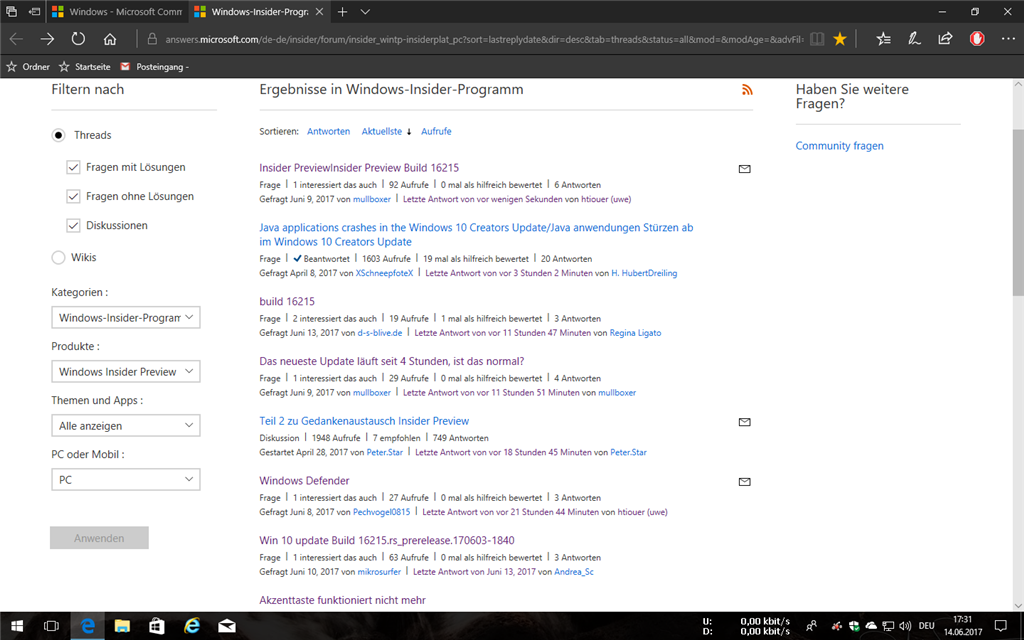1024x640 pixels.
Task: Open the Community fragen link
Action: (839, 146)
